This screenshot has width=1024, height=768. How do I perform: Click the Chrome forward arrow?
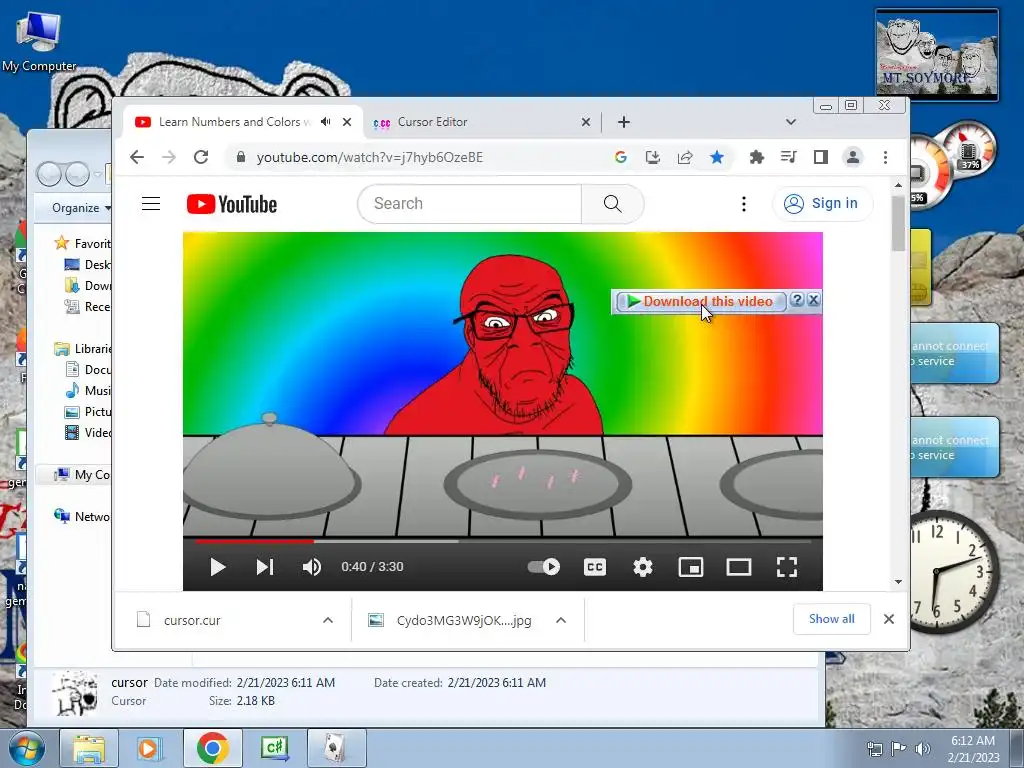click(x=168, y=157)
